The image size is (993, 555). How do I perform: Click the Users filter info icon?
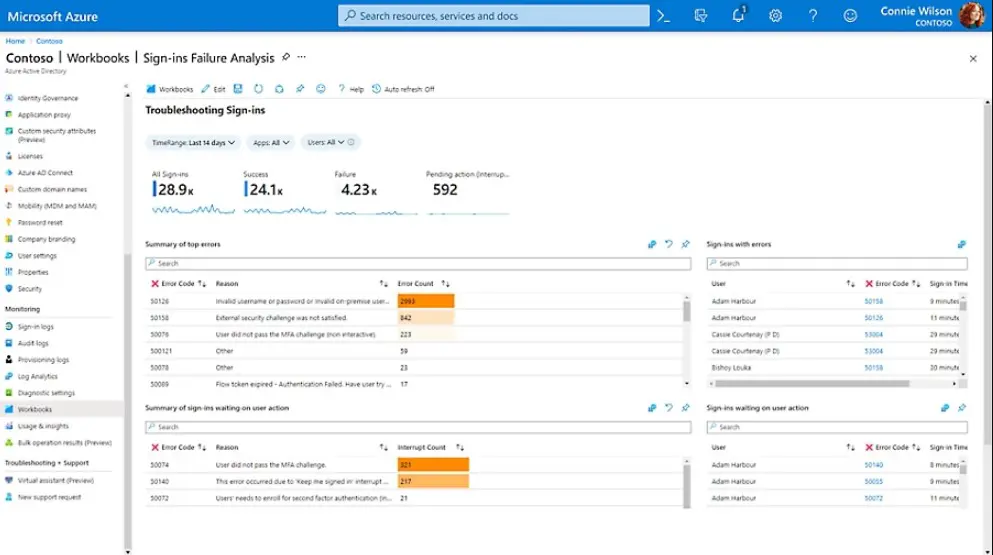click(x=351, y=142)
